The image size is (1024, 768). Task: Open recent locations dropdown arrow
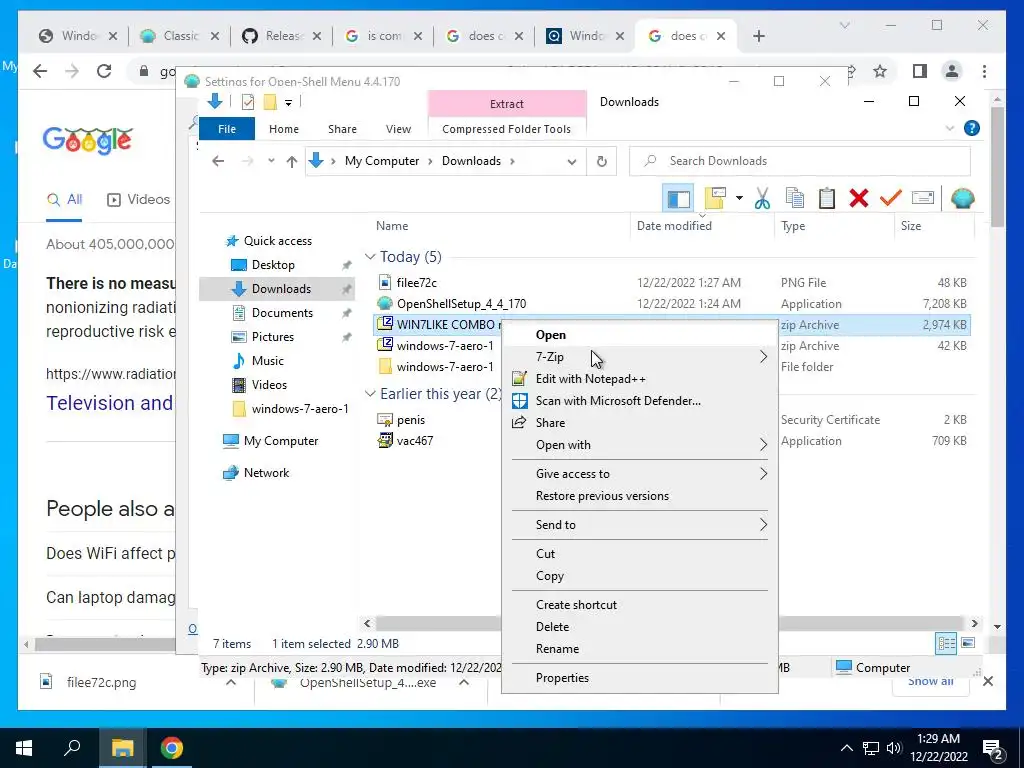pyautogui.click(x=271, y=161)
